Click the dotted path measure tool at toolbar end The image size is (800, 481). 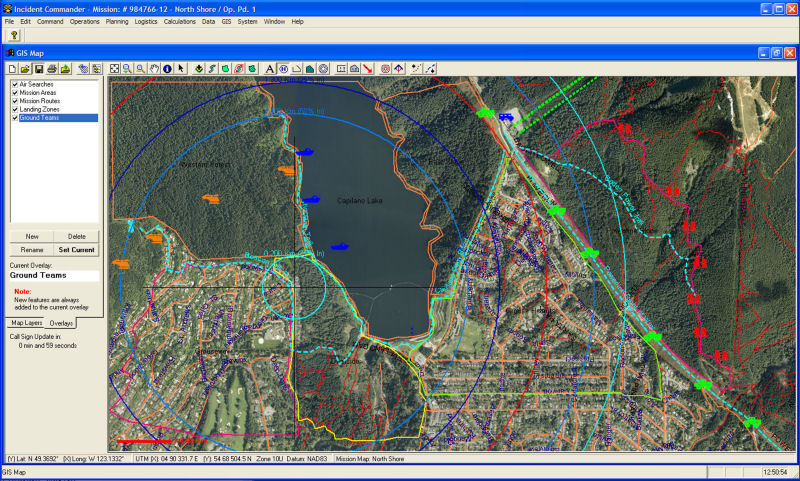(x=431, y=68)
